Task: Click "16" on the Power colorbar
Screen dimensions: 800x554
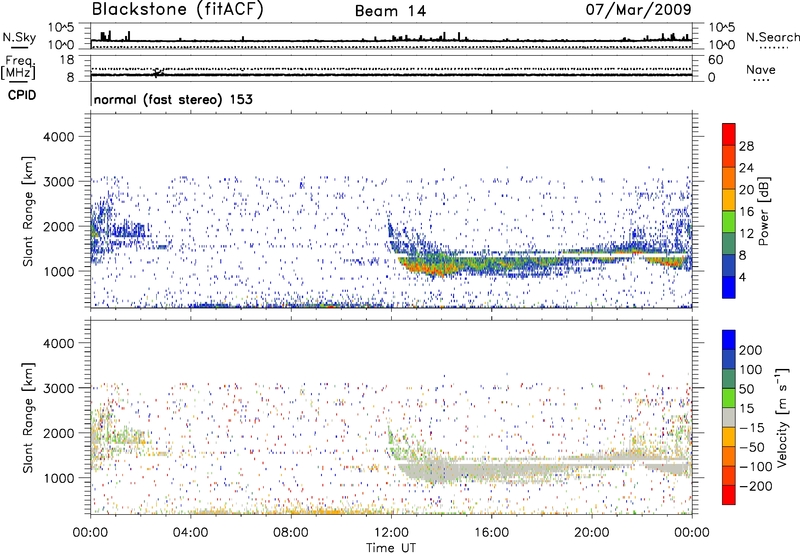Action: click(746, 212)
